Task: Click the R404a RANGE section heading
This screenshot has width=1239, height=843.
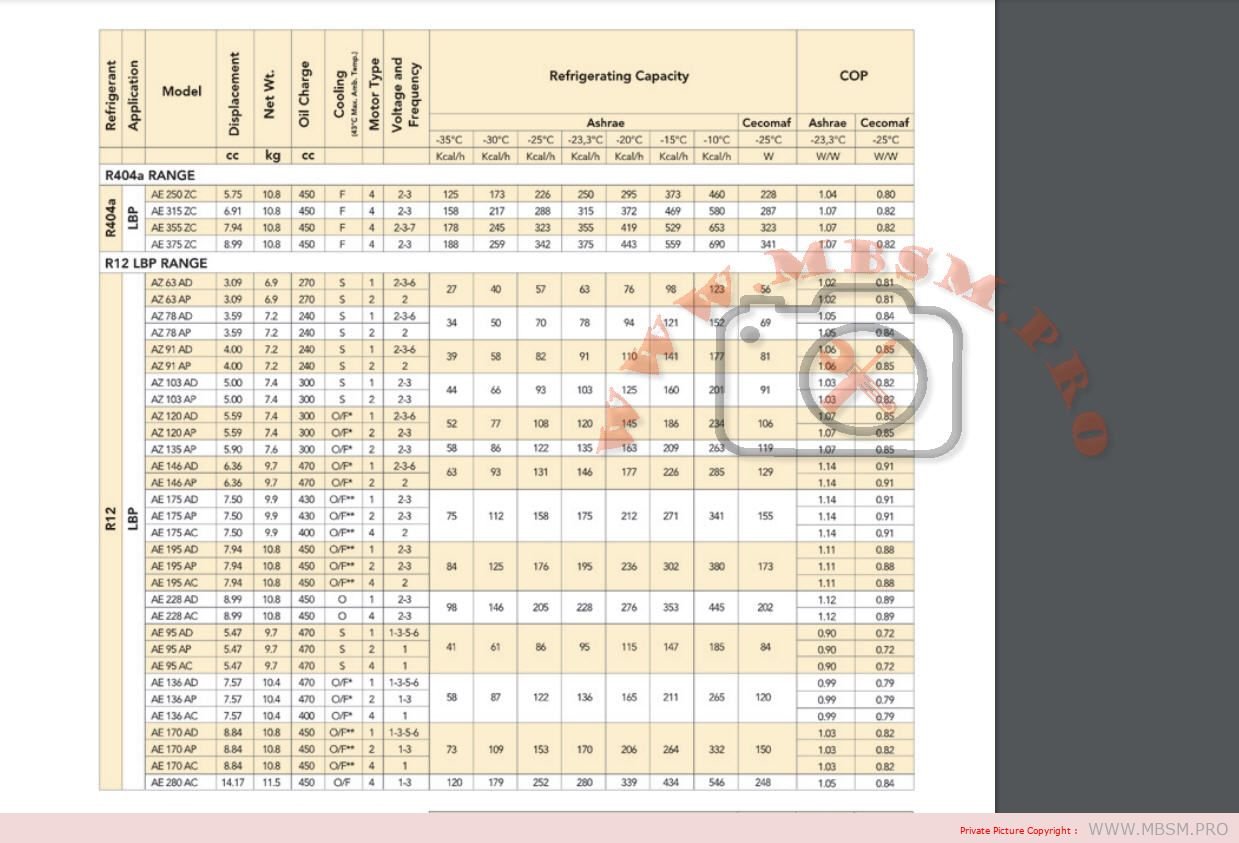Action: (x=150, y=175)
